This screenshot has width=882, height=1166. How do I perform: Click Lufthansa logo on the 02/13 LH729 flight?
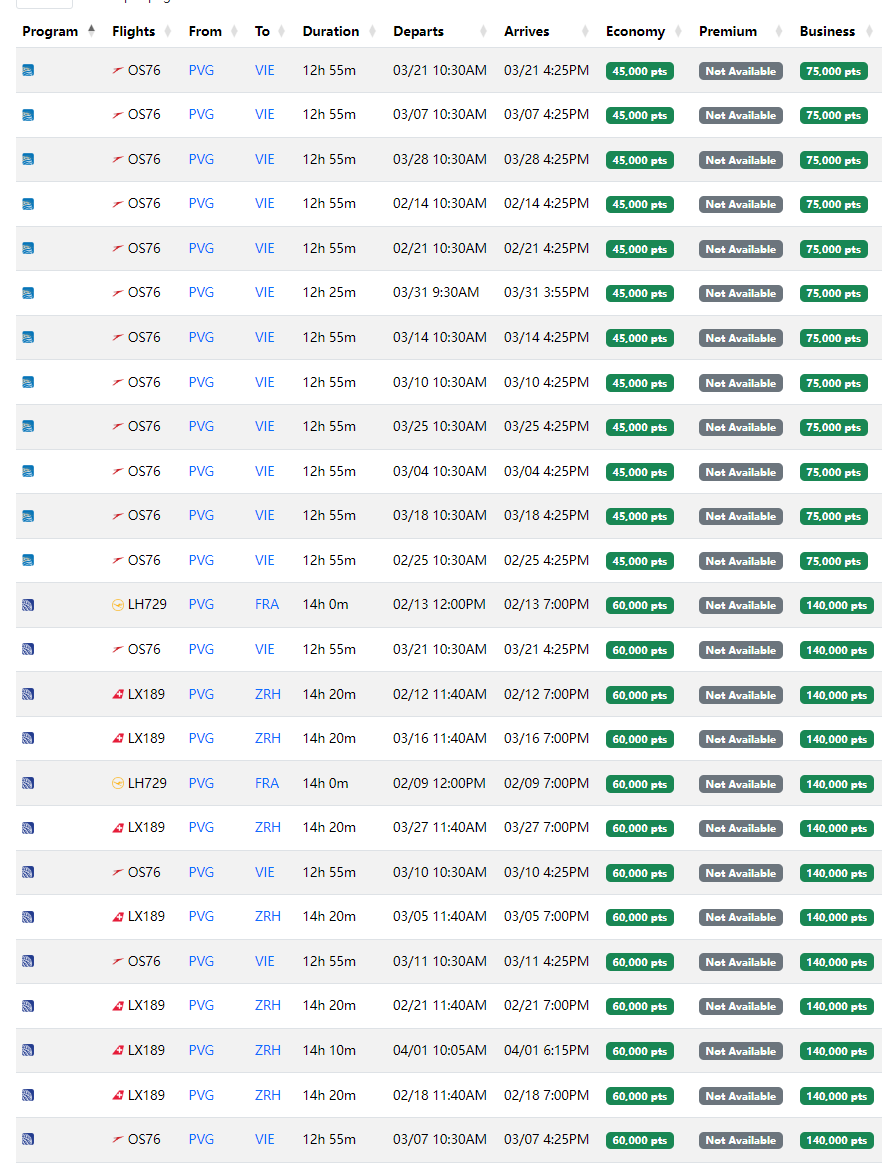tap(118, 605)
